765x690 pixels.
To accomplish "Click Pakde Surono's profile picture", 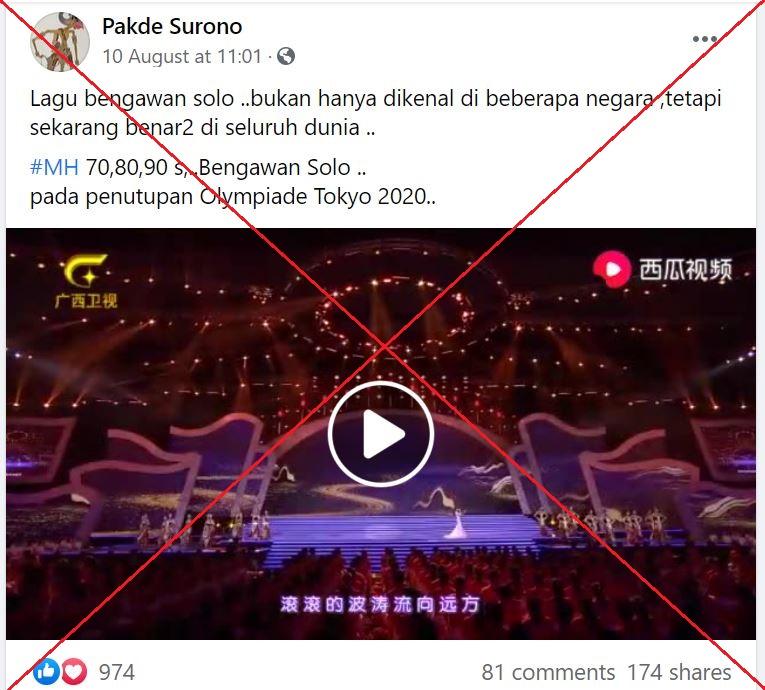I will 60,42.
